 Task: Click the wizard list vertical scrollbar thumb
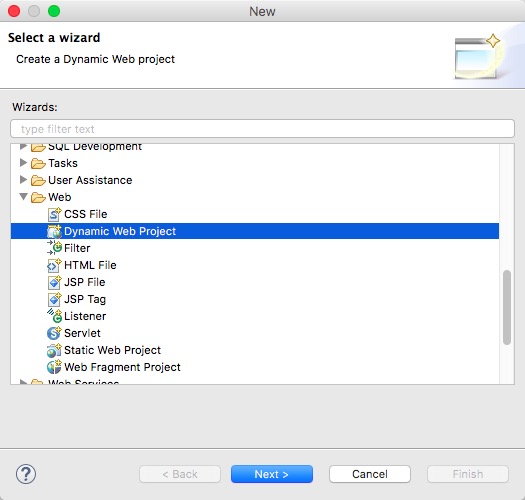tap(507, 307)
